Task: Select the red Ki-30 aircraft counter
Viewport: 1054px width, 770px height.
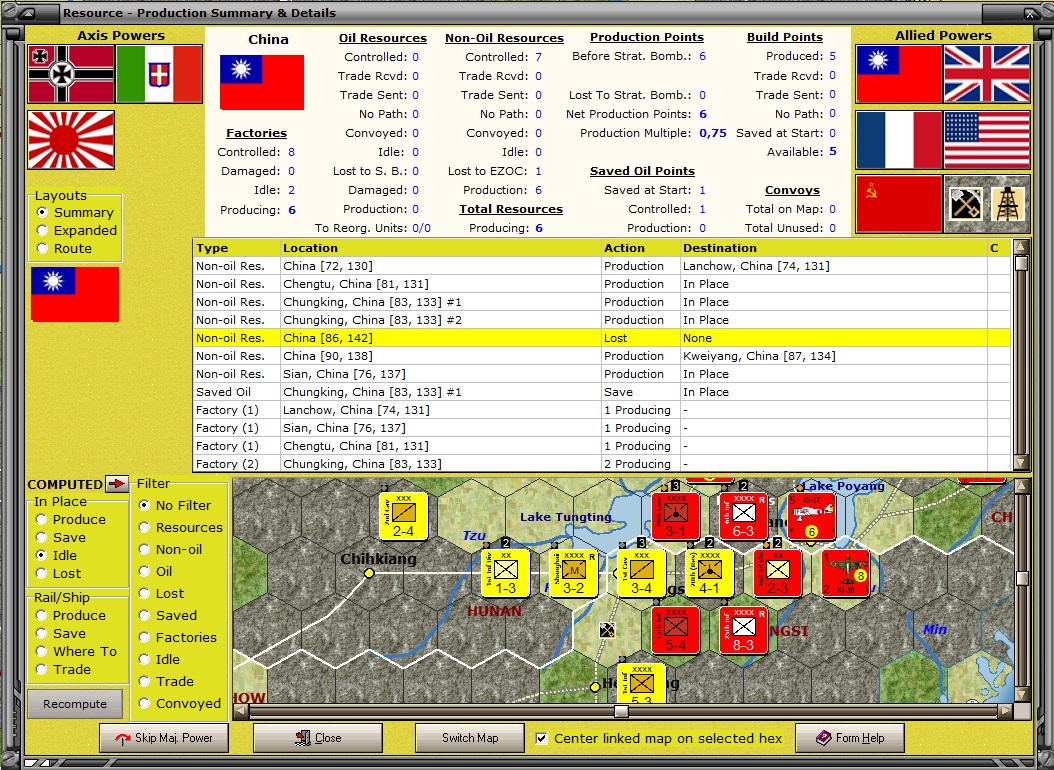Action: 846,573
